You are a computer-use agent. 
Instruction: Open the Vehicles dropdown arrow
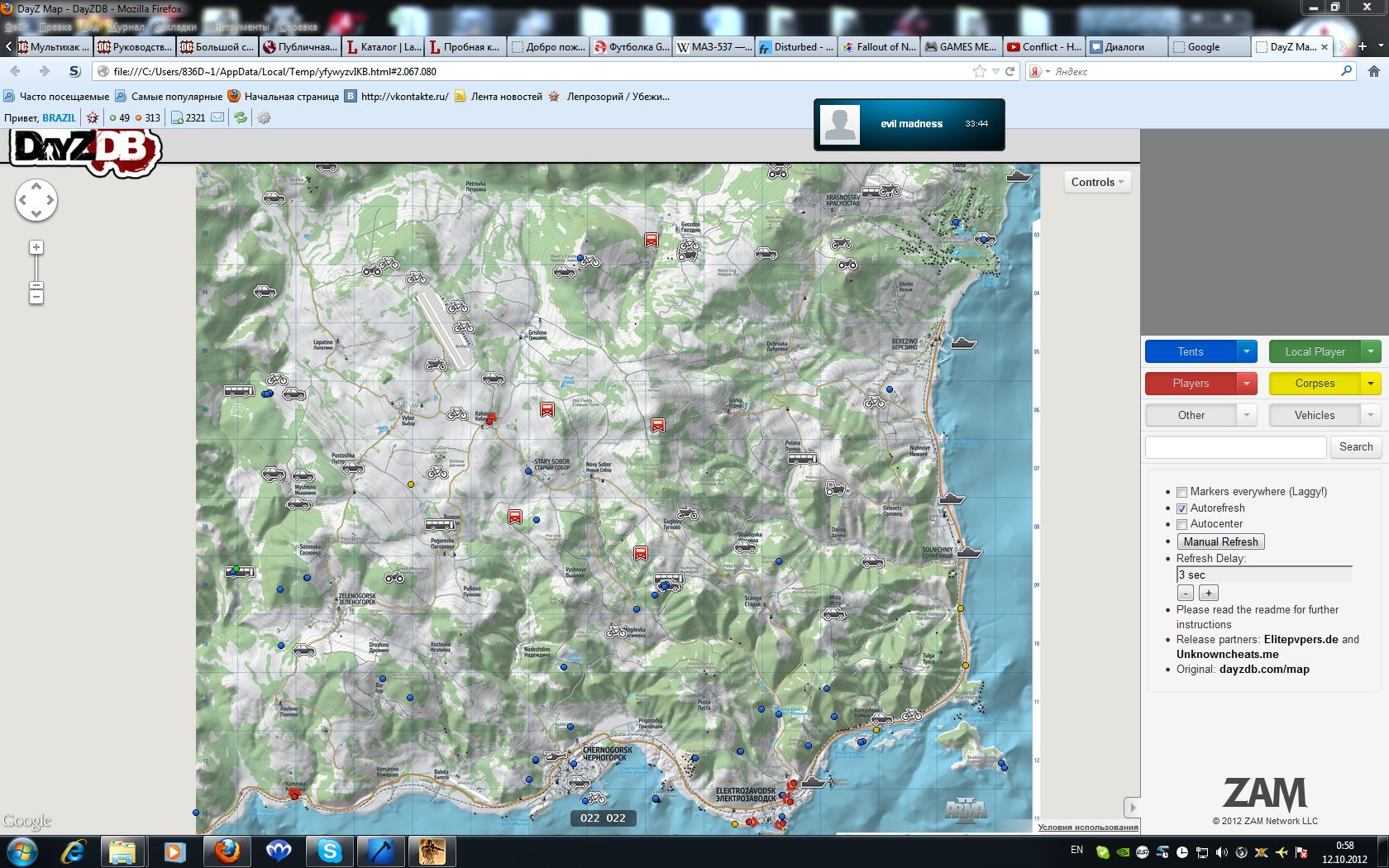coord(1371,415)
